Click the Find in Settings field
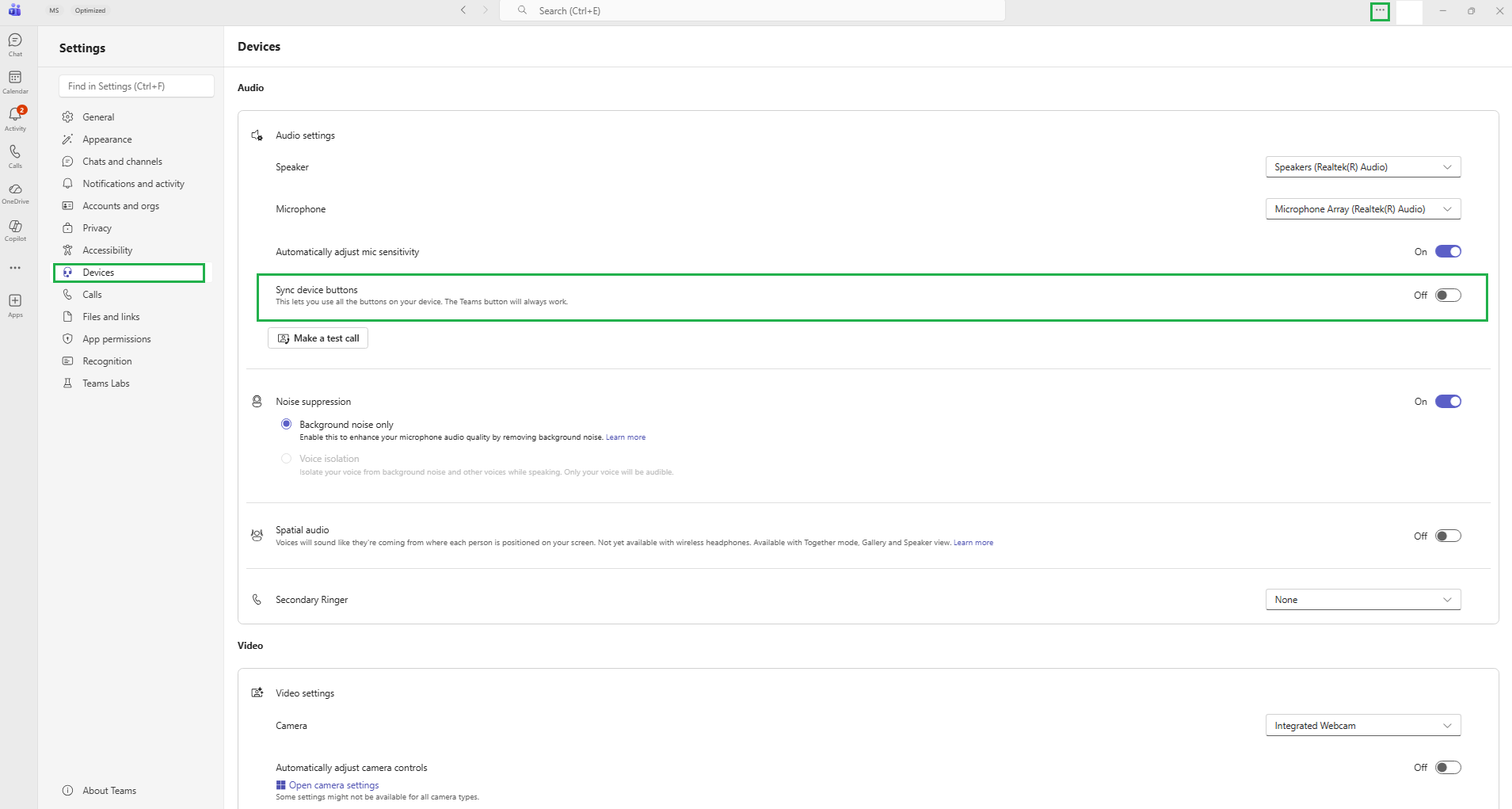The height and width of the screenshot is (809, 1512). click(136, 86)
